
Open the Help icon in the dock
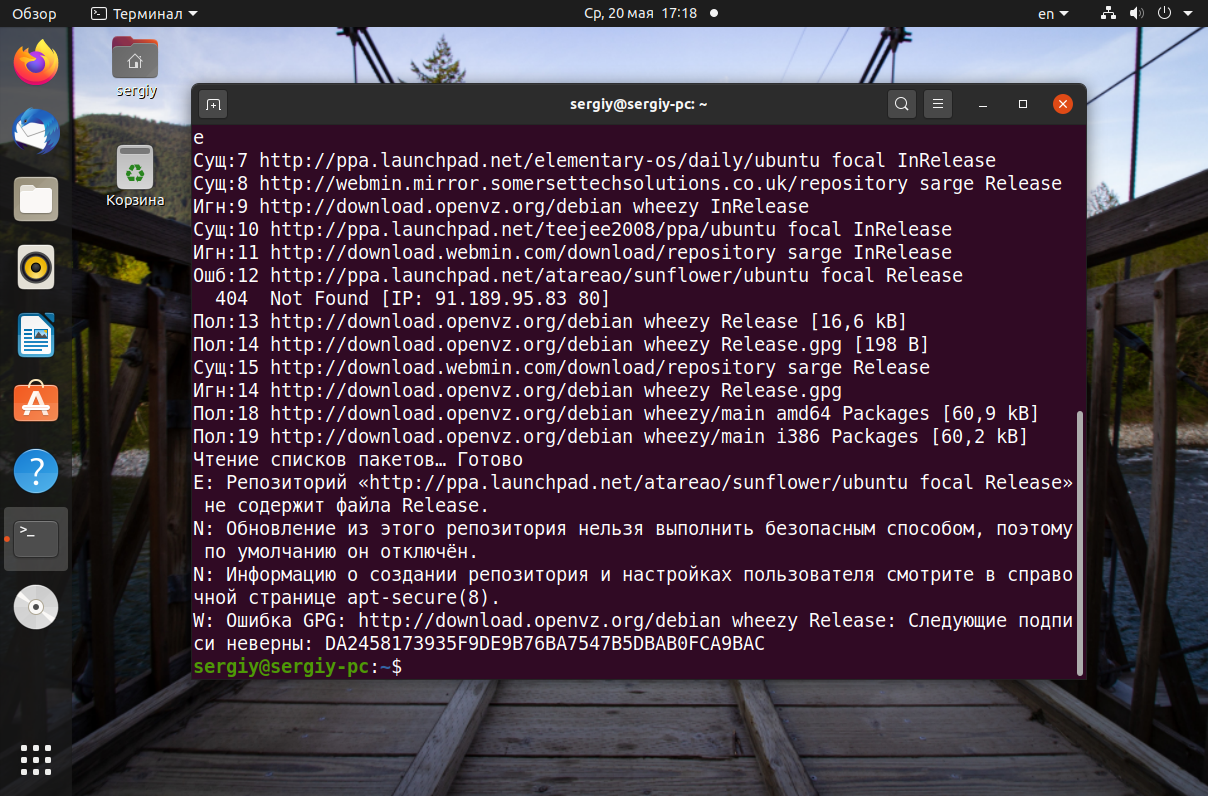[x=36, y=471]
